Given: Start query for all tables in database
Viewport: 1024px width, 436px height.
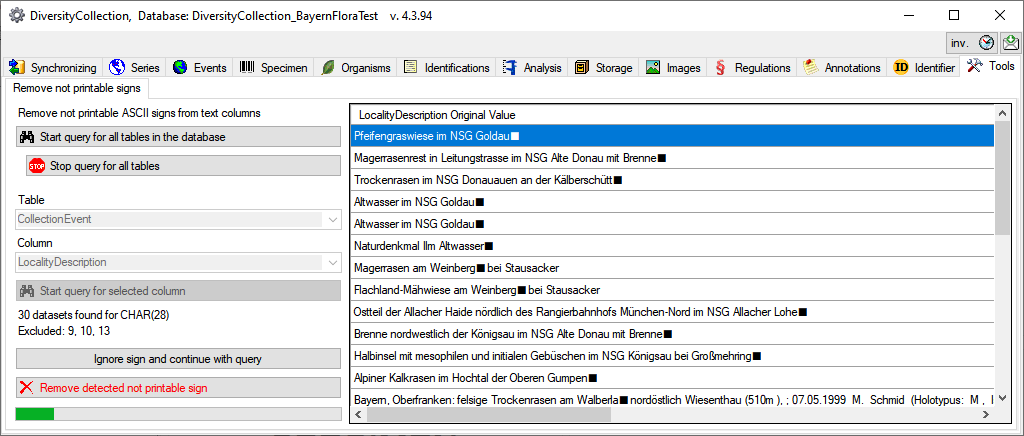Looking at the screenshot, I should (x=179, y=137).
